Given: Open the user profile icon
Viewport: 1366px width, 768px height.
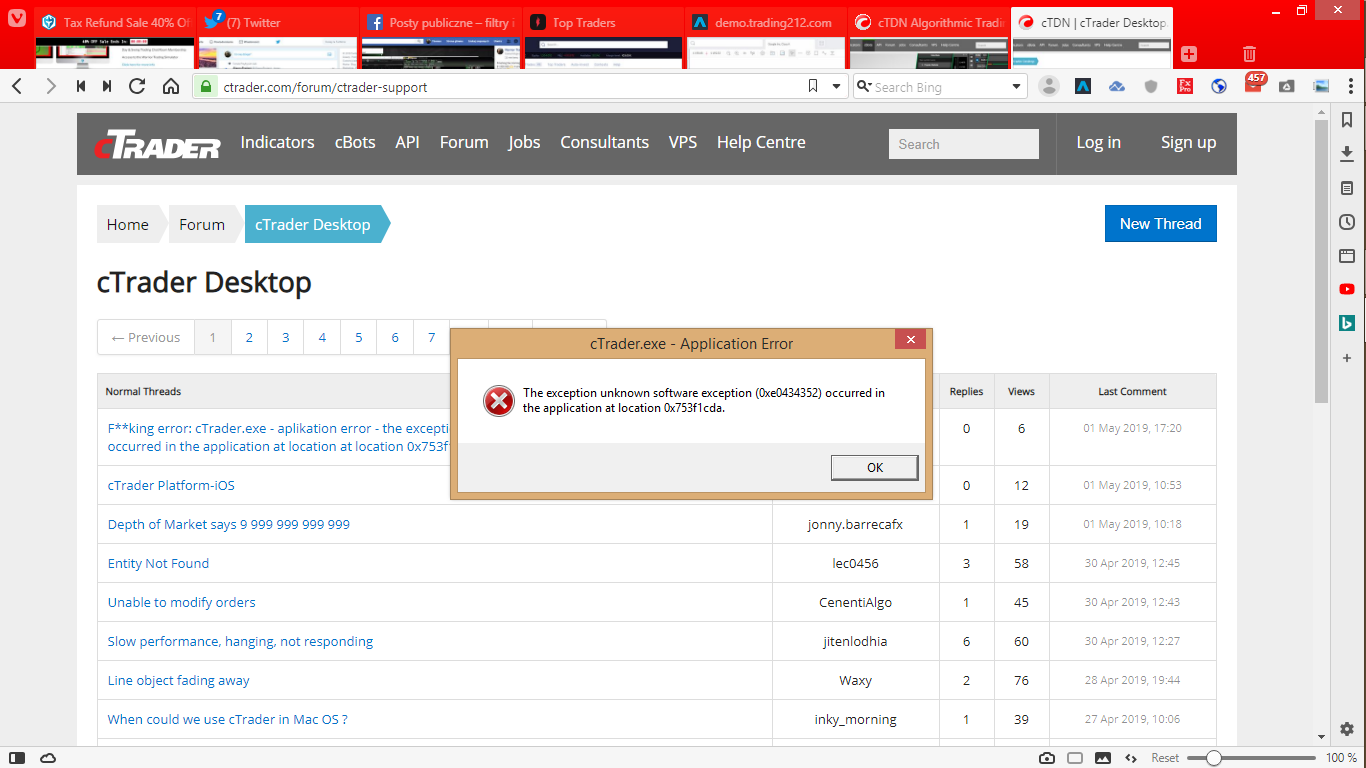Looking at the screenshot, I should tap(1049, 87).
